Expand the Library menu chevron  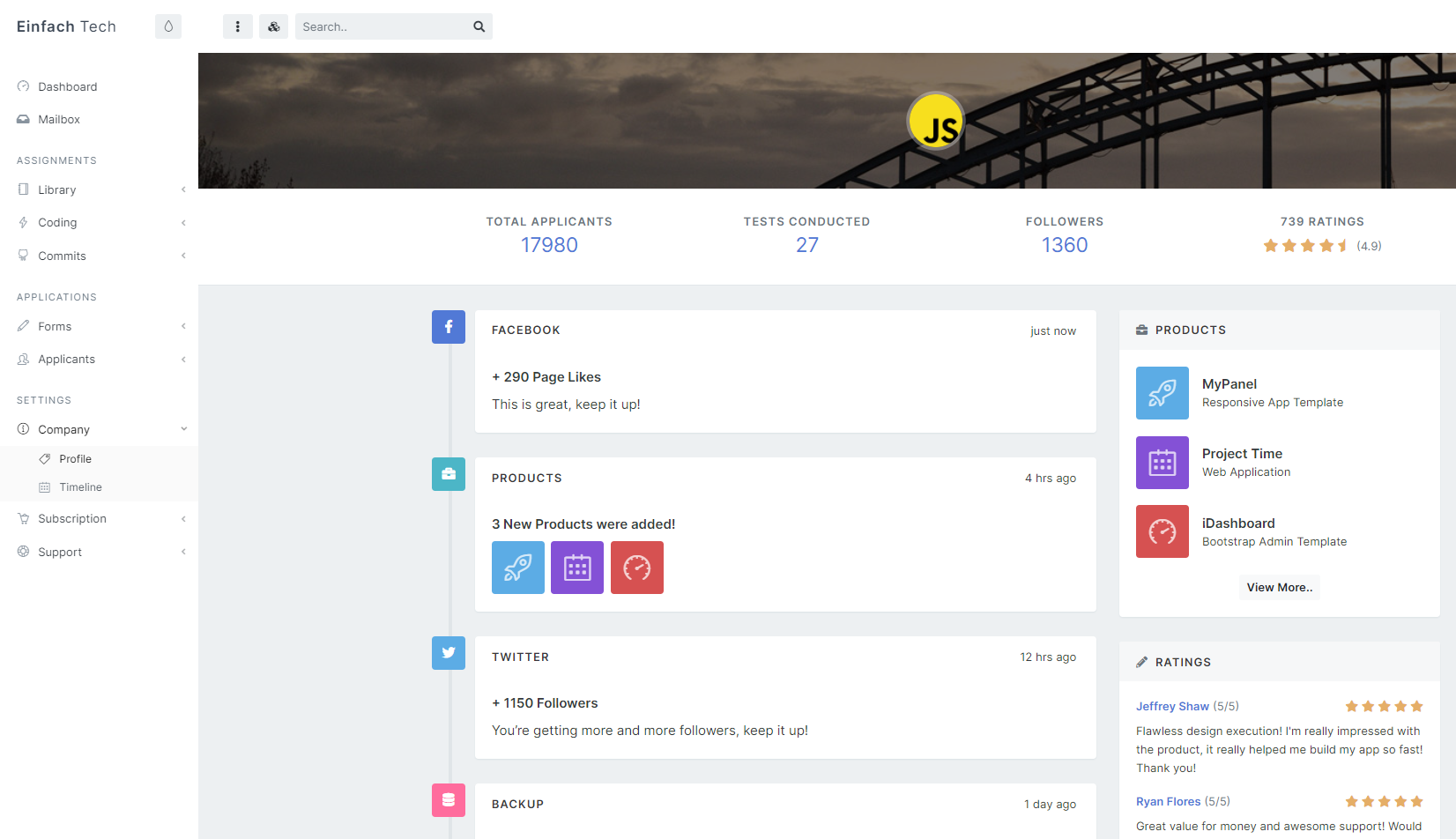pos(183,189)
